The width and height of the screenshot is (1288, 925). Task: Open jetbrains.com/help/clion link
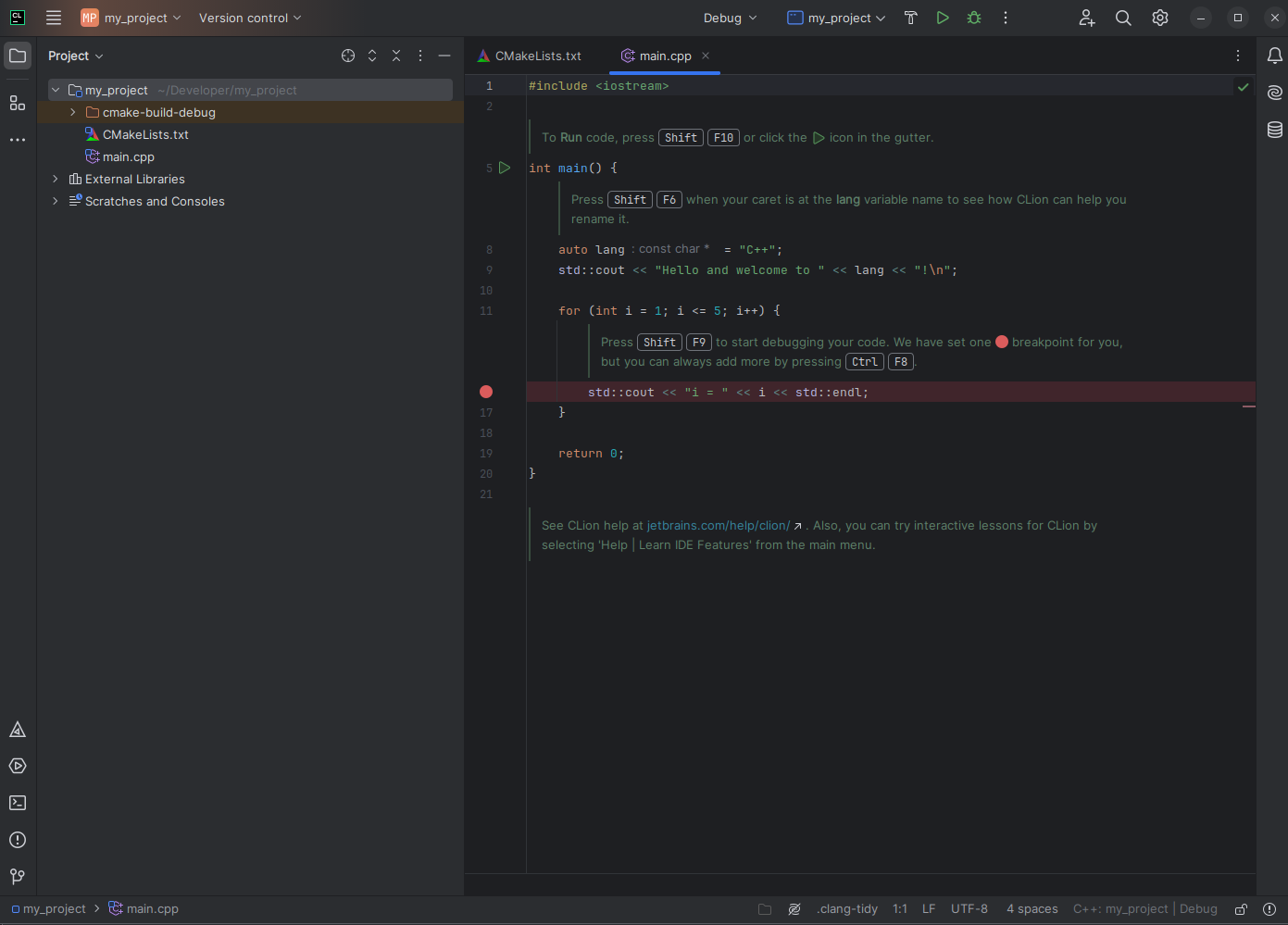(719, 525)
